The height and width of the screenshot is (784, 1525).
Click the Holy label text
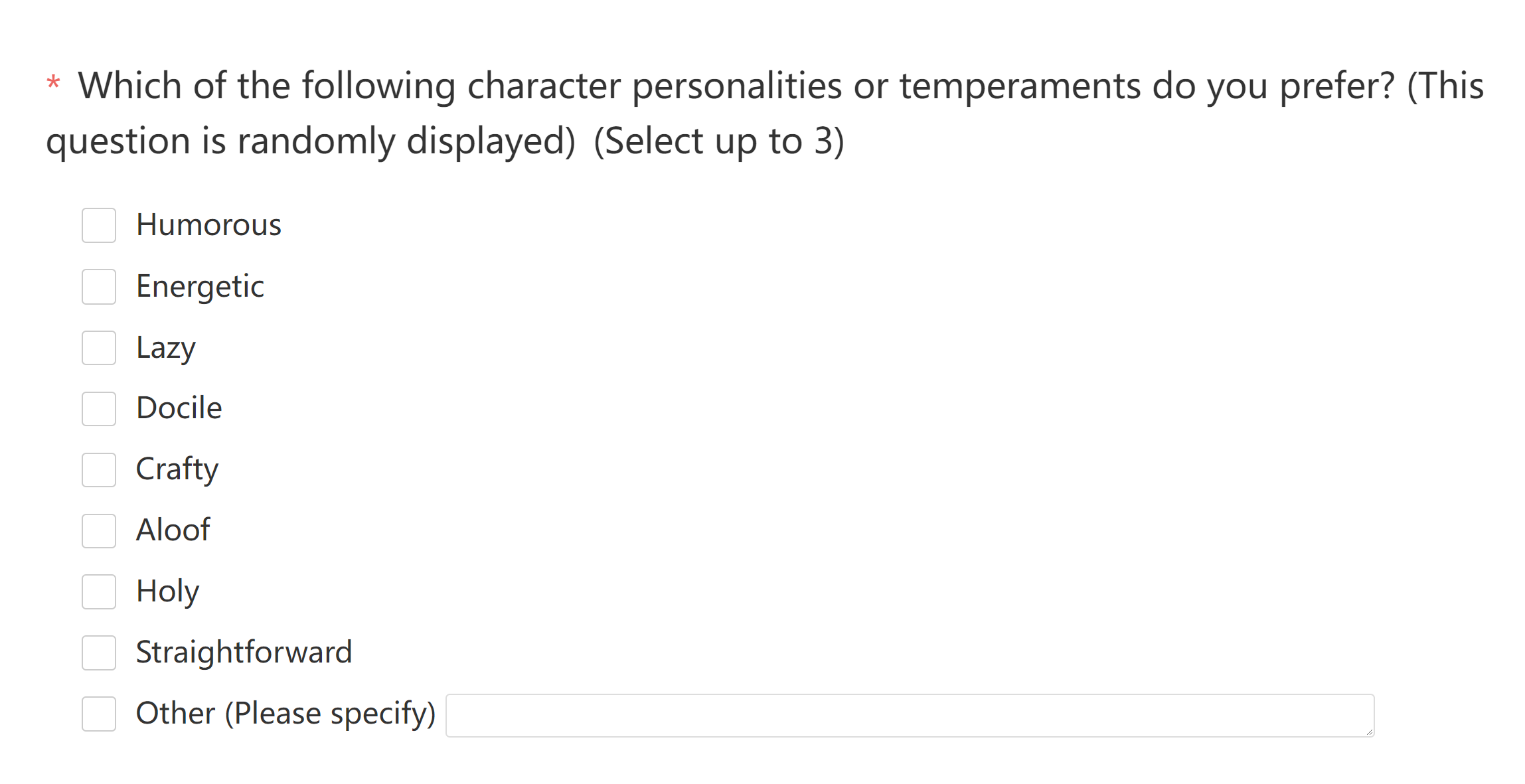167,592
